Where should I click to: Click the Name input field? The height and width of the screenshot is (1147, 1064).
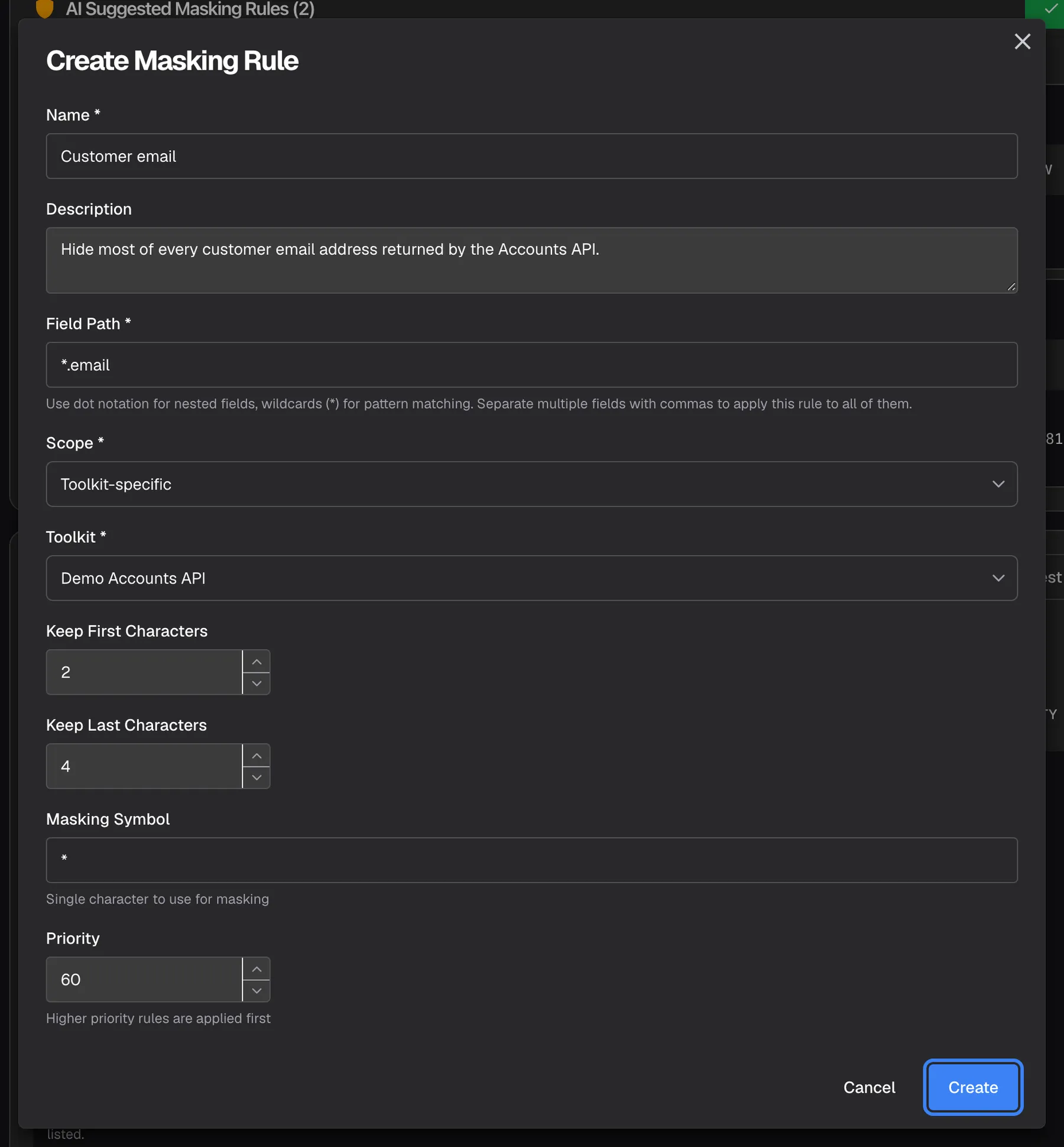(531, 156)
